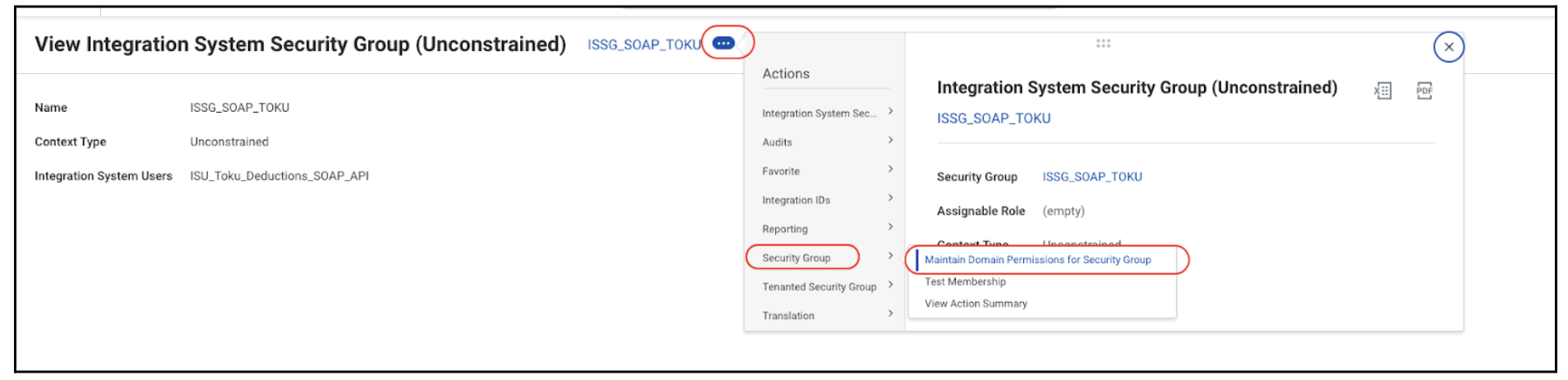Export to Excel icon

pos(1383,90)
